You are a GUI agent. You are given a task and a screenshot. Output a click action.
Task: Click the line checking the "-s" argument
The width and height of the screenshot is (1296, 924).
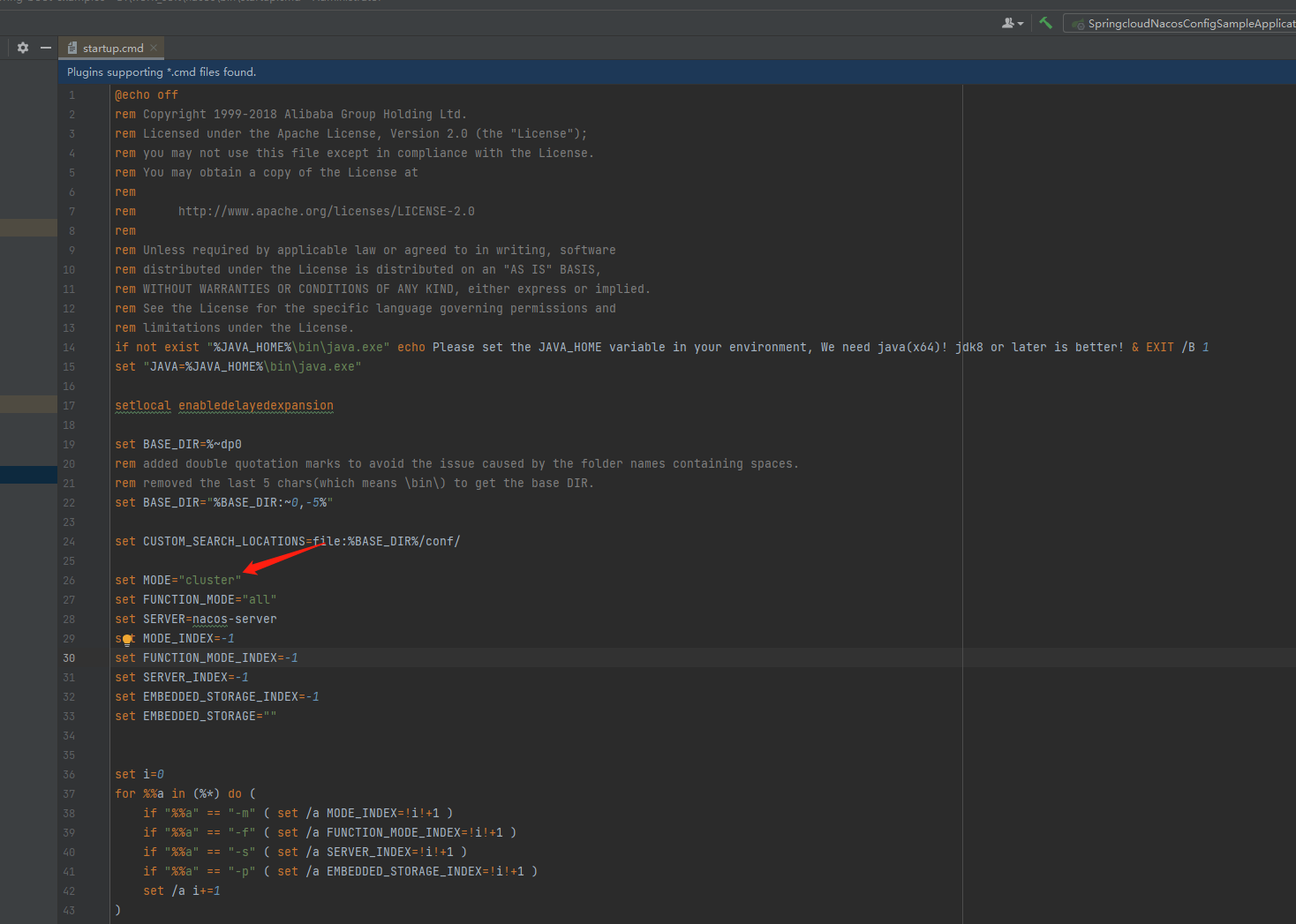point(305,853)
